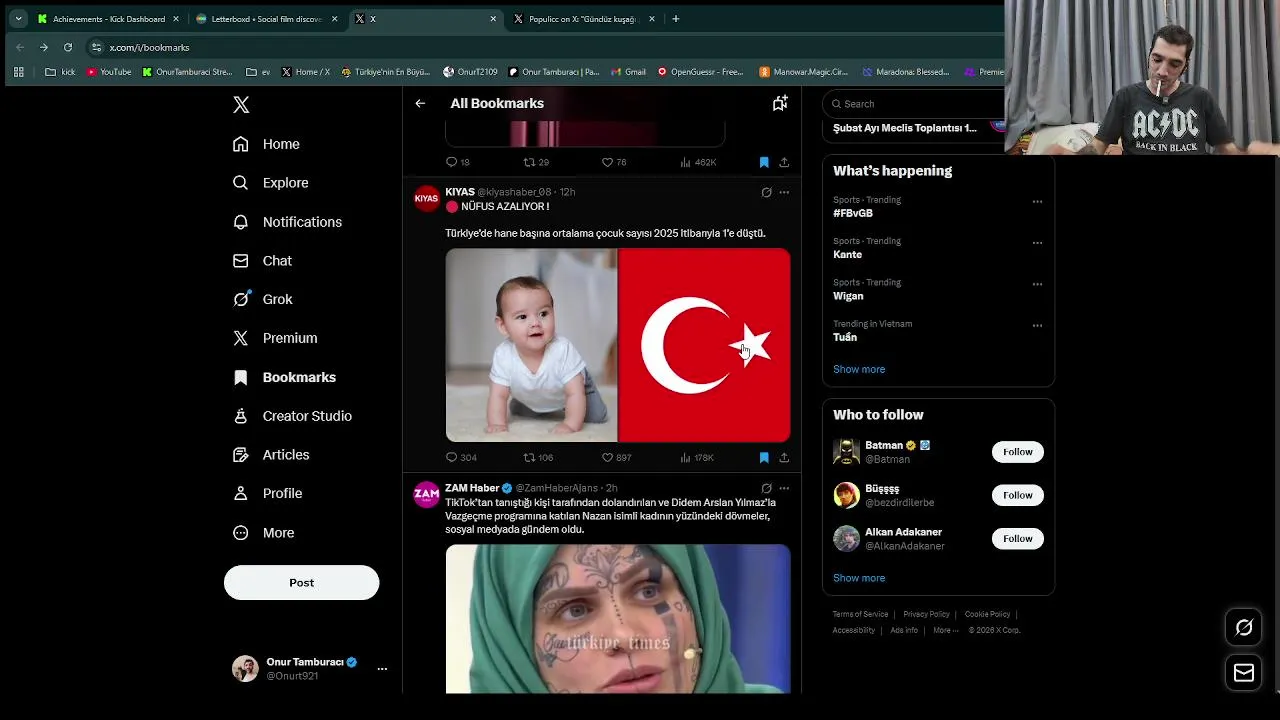1280x720 pixels.
Task: Open Gmail bookmark in bookmarks bar
Action: pyautogui.click(x=629, y=72)
